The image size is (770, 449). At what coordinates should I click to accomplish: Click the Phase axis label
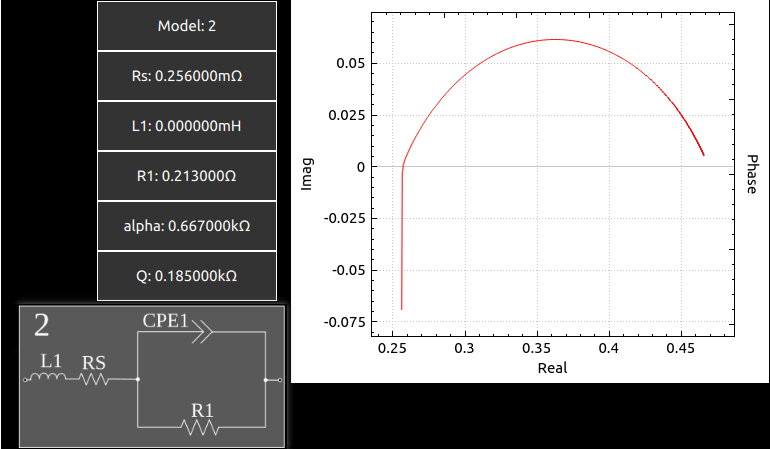(x=754, y=174)
